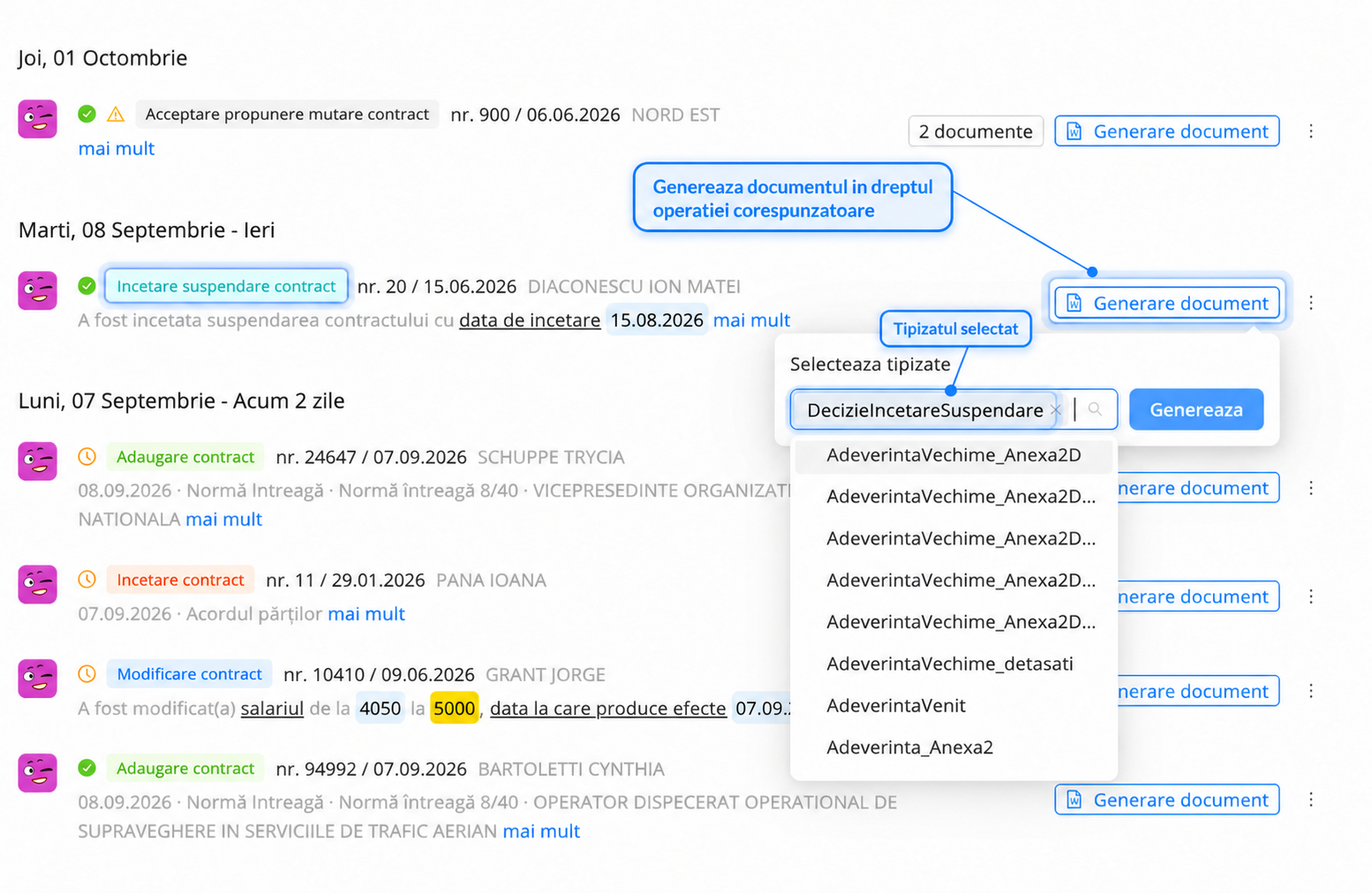Click the pending clock icon on PANA IOANA row

87,580
